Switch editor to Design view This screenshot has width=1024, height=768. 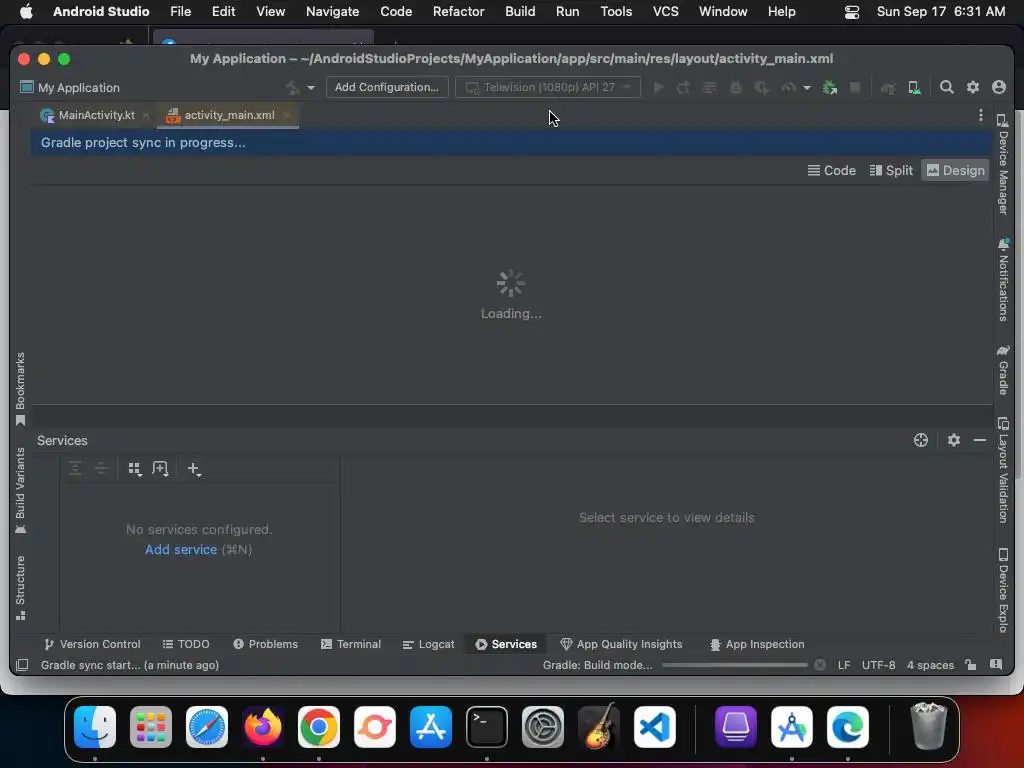[x=955, y=170]
